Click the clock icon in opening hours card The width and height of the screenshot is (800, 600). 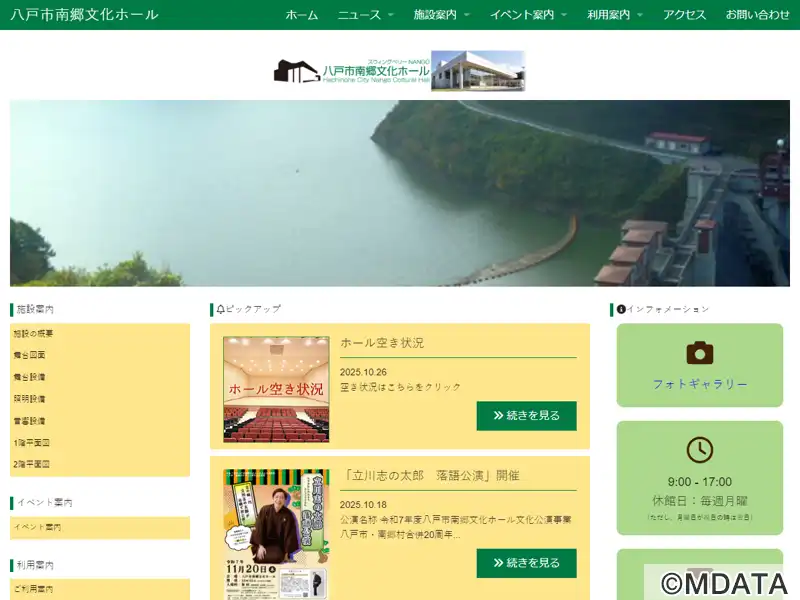coord(699,450)
